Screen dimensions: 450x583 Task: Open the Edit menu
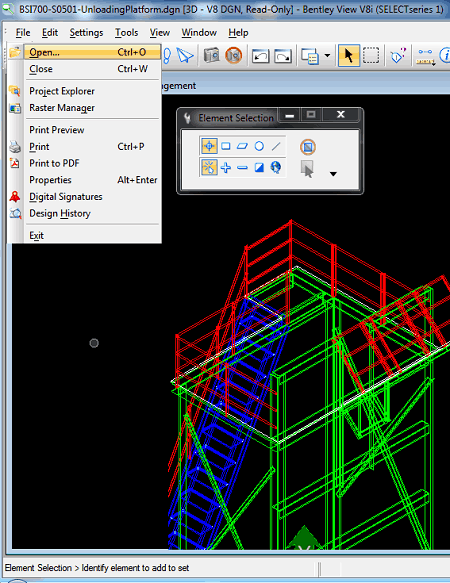50,33
